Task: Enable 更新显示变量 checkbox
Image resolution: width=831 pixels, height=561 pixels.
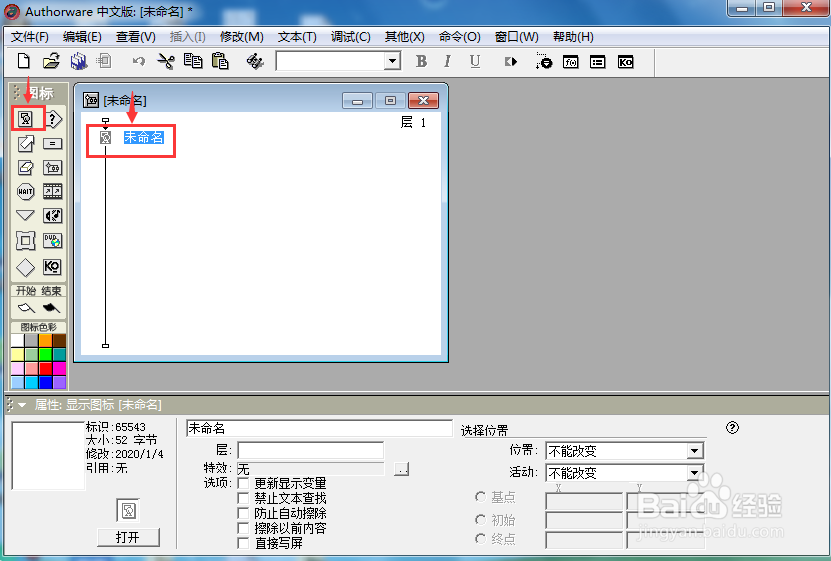Action: coord(243,483)
